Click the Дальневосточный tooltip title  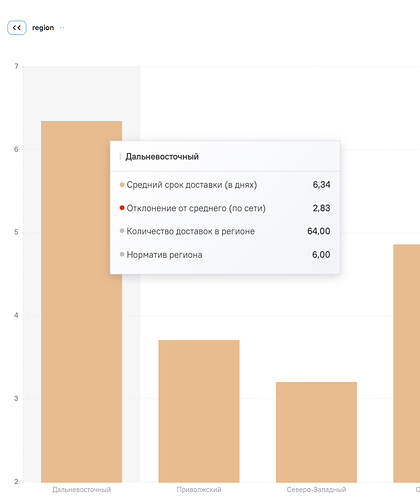click(x=162, y=157)
